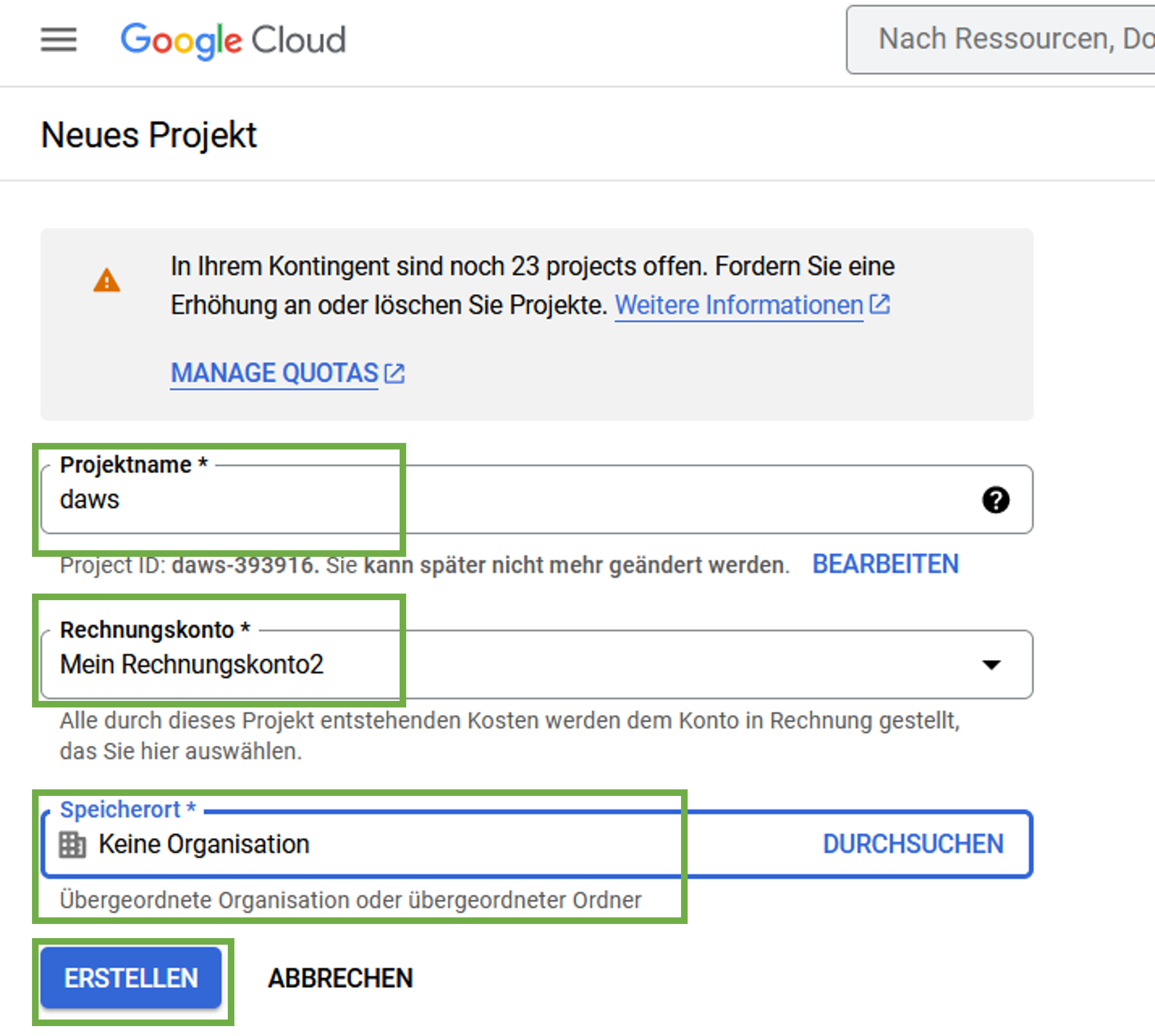
Task: Expand the Rechnungskonto dropdown arrow
Action: pos(991,664)
